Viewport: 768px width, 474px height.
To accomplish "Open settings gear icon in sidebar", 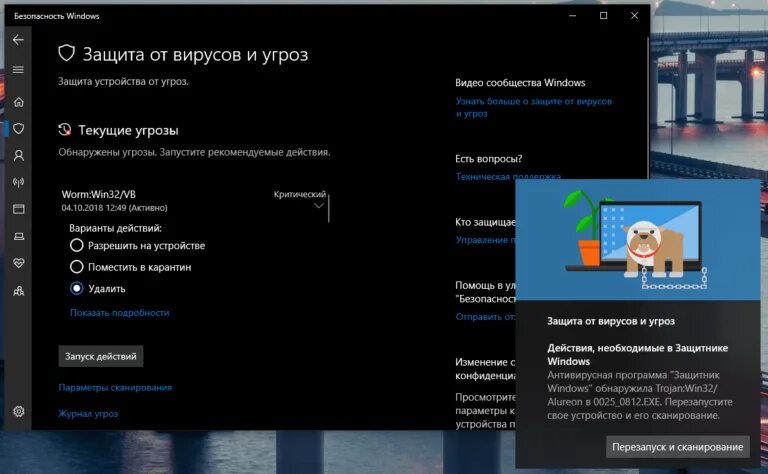I will point(19,411).
